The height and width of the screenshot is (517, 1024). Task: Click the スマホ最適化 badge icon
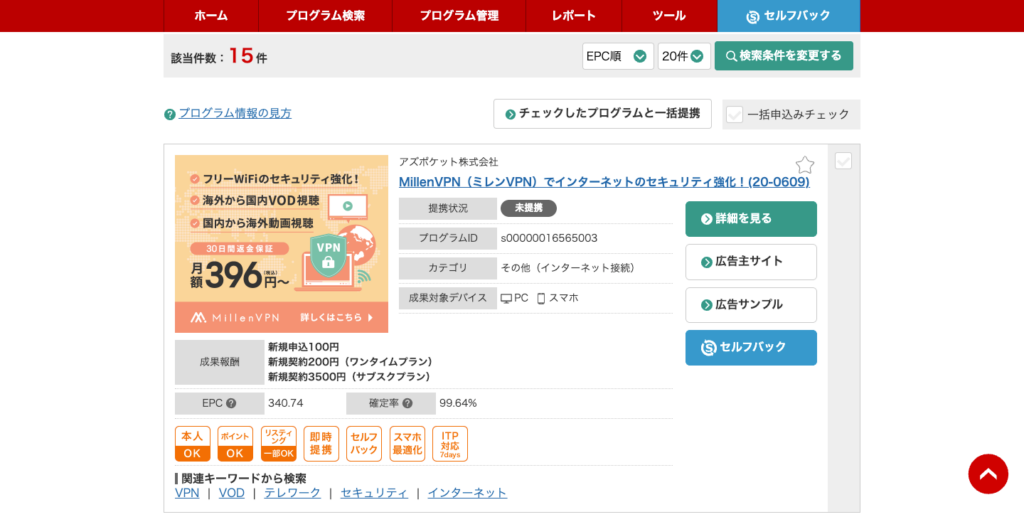click(407, 444)
